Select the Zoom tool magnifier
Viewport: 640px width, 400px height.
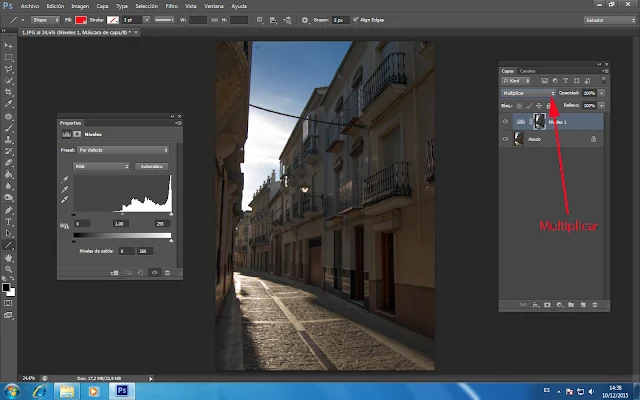[8, 267]
